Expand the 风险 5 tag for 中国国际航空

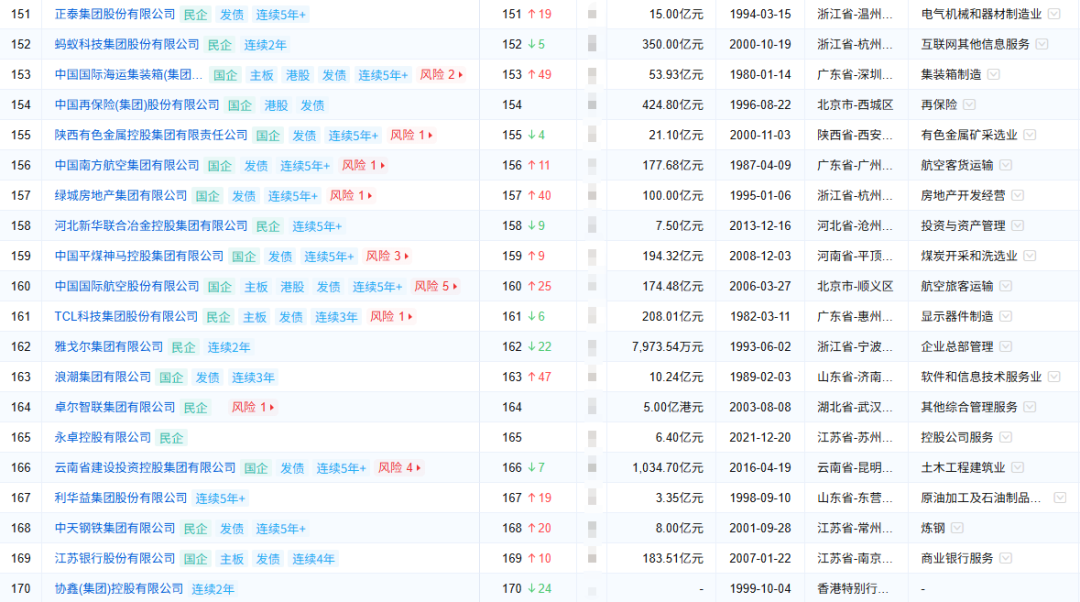pyautogui.click(x=435, y=287)
